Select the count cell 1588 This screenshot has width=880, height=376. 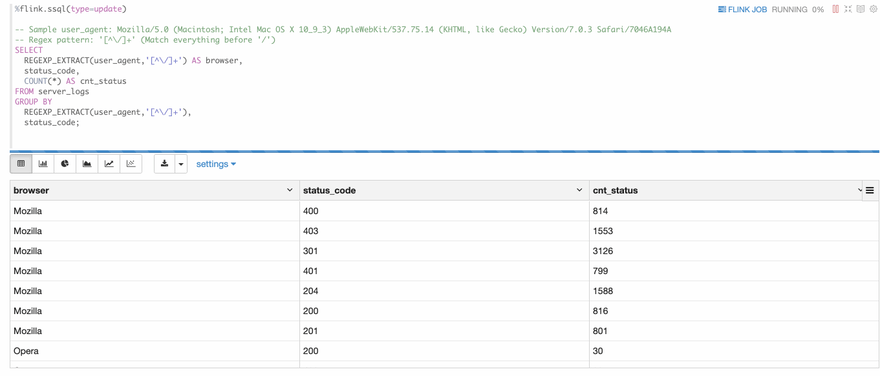click(x=734, y=291)
